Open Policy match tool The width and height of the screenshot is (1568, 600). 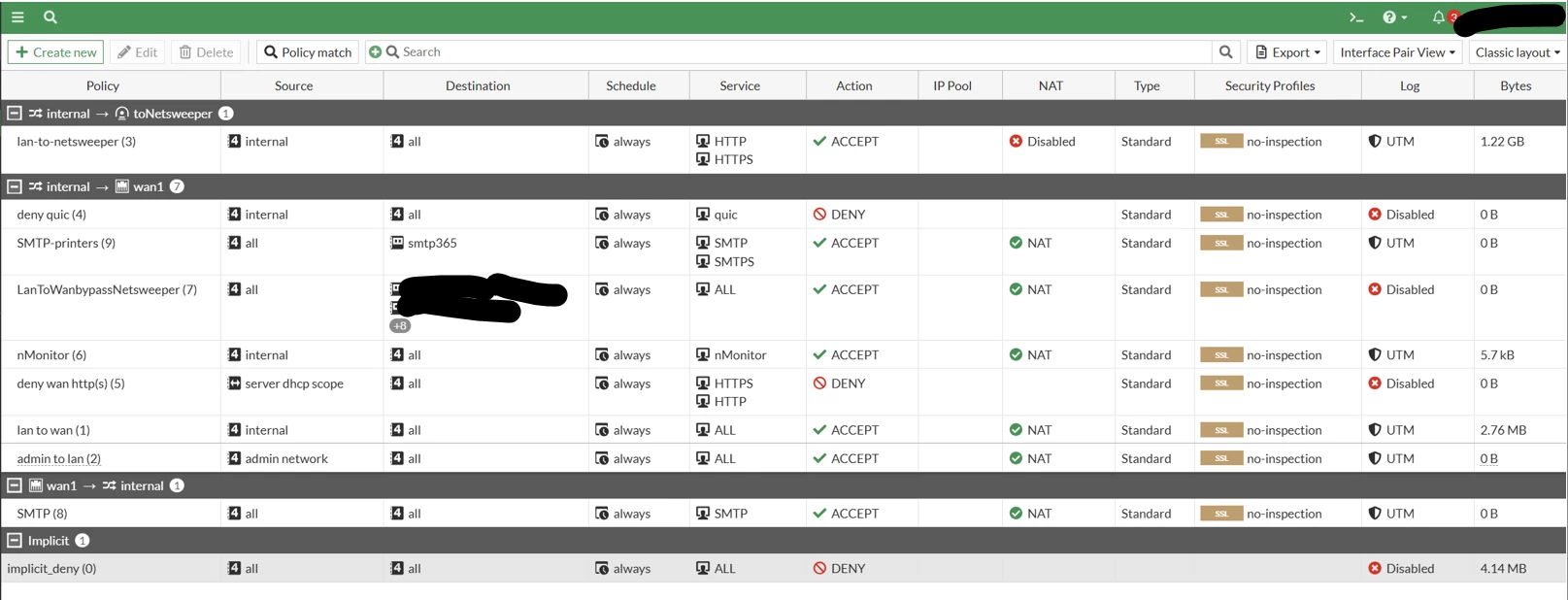click(x=308, y=52)
